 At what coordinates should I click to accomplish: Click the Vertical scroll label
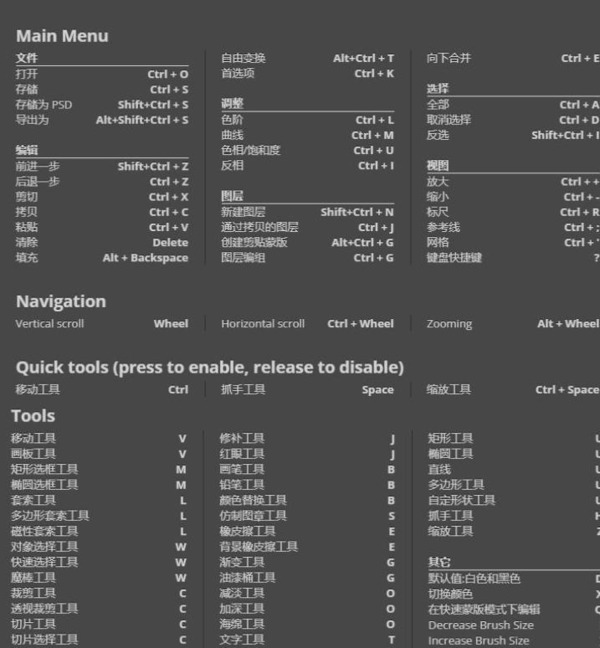click(x=49, y=323)
